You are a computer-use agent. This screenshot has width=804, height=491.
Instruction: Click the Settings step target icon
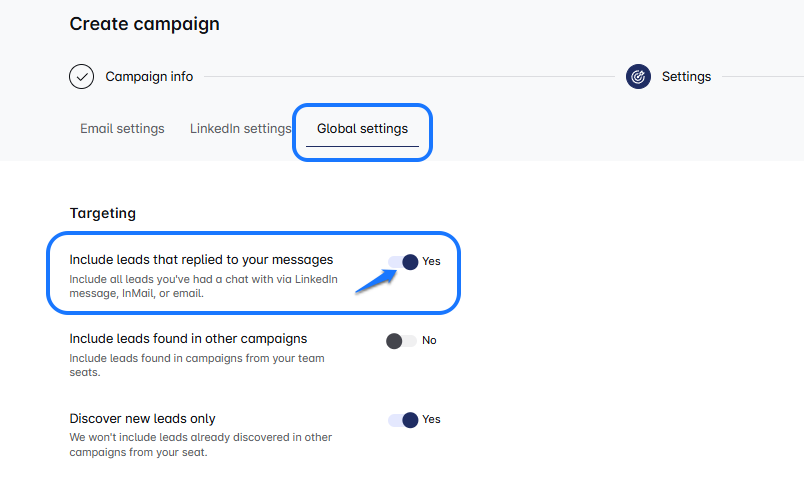638,77
